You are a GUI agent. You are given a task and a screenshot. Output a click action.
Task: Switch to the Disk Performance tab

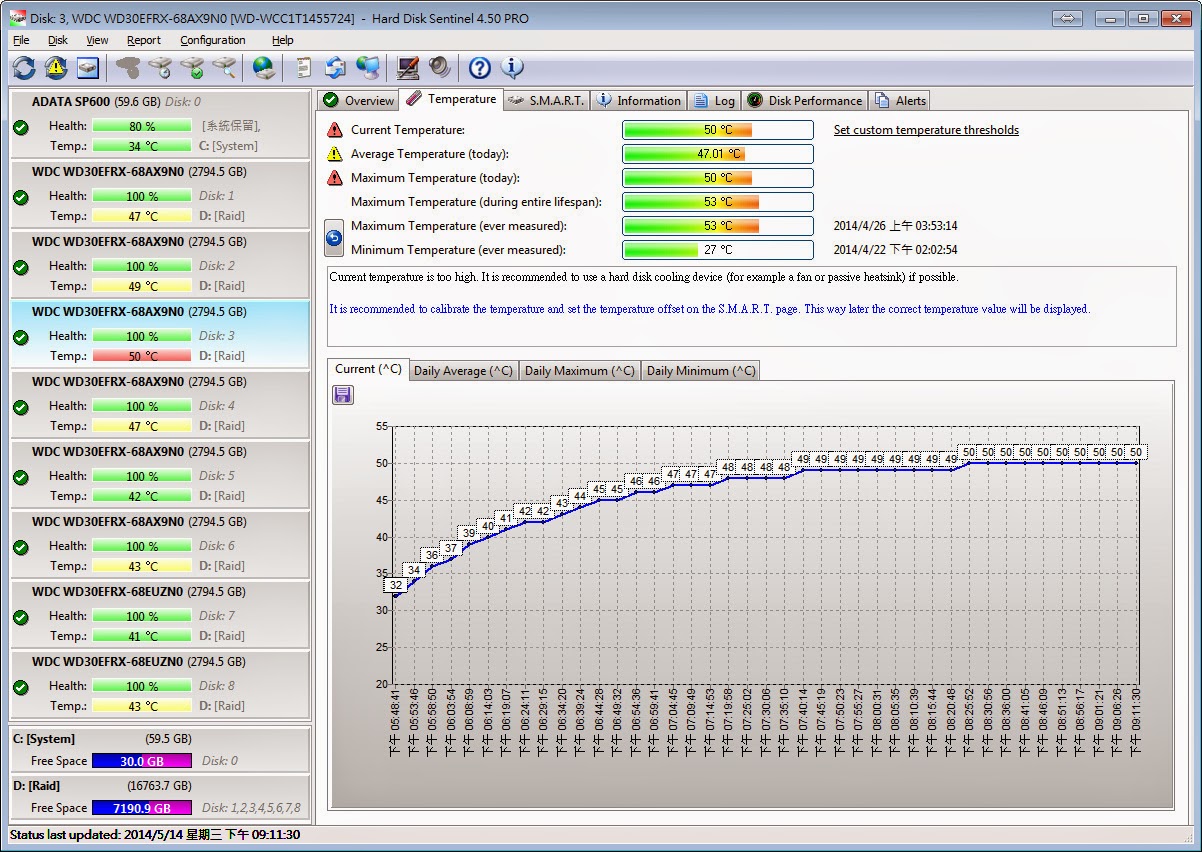click(805, 100)
